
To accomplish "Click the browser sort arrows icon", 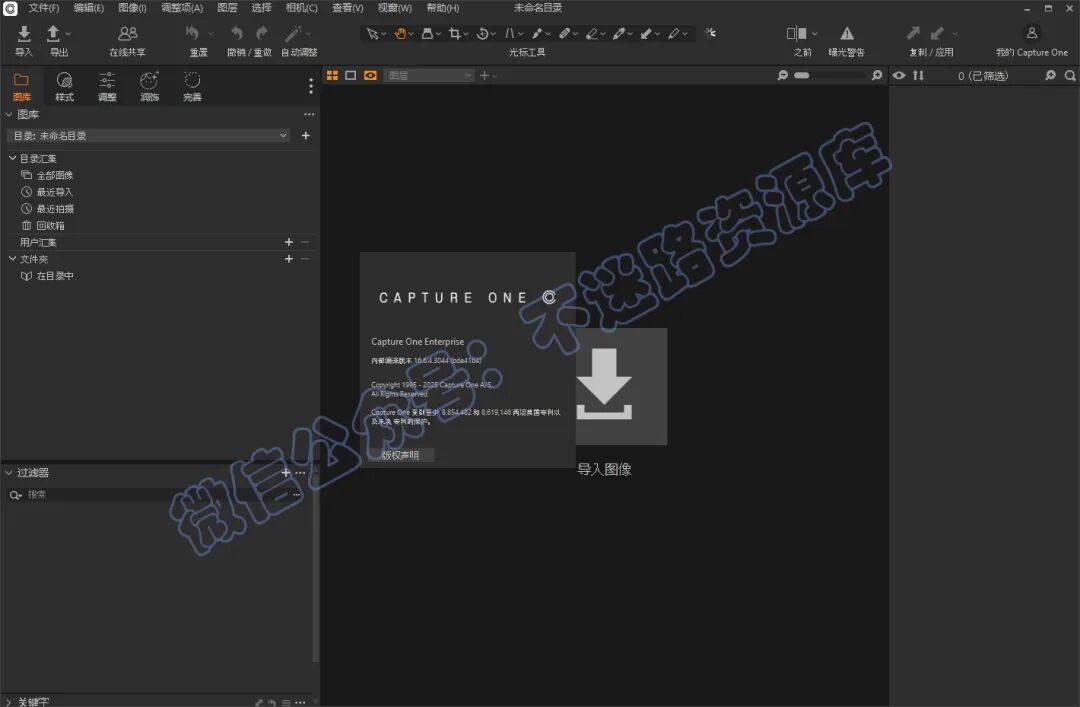I will pos(918,75).
